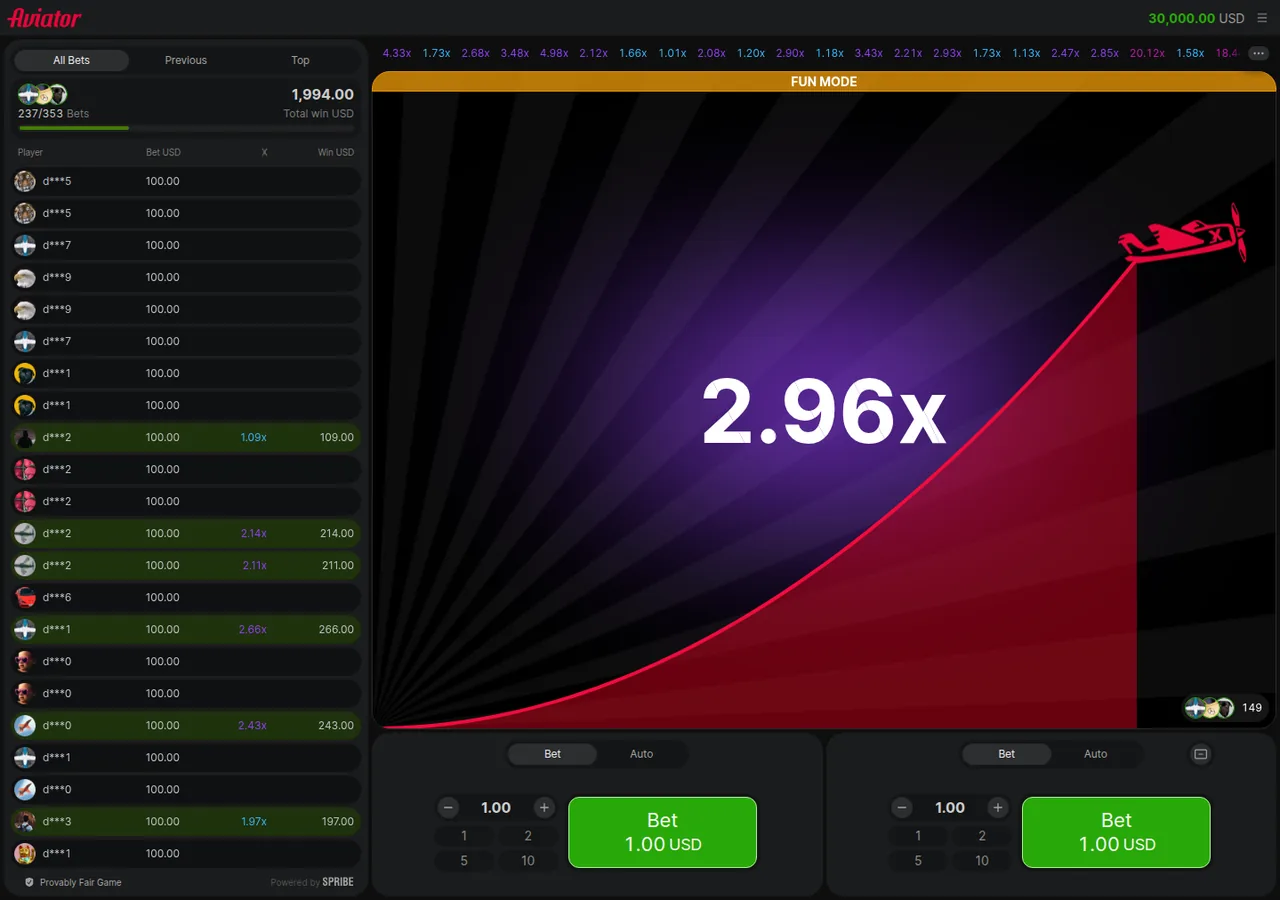Open the Top bets tab
Viewport: 1280px width, 900px height.
pos(300,60)
